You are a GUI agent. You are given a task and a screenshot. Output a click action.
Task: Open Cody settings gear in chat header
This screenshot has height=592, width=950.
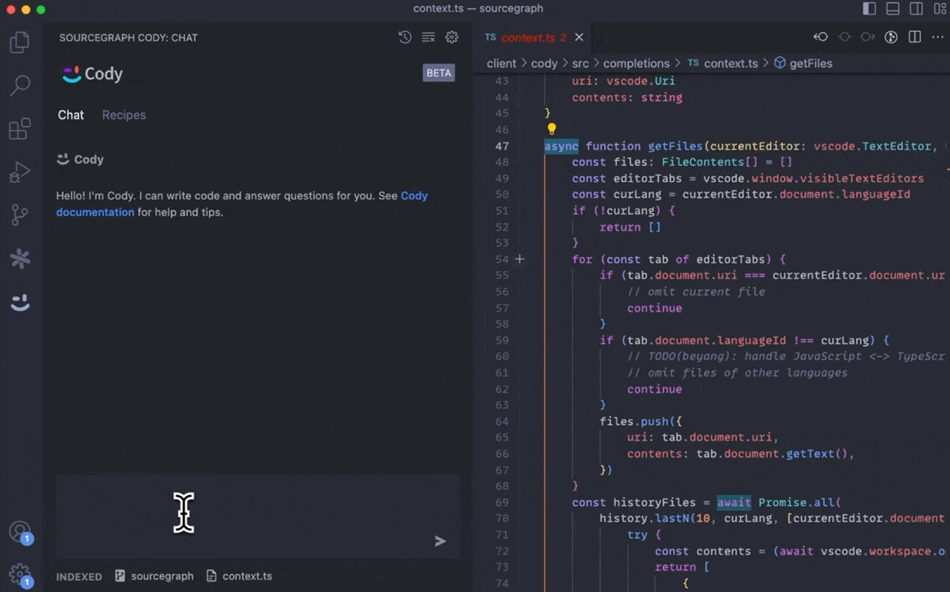[x=452, y=38]
